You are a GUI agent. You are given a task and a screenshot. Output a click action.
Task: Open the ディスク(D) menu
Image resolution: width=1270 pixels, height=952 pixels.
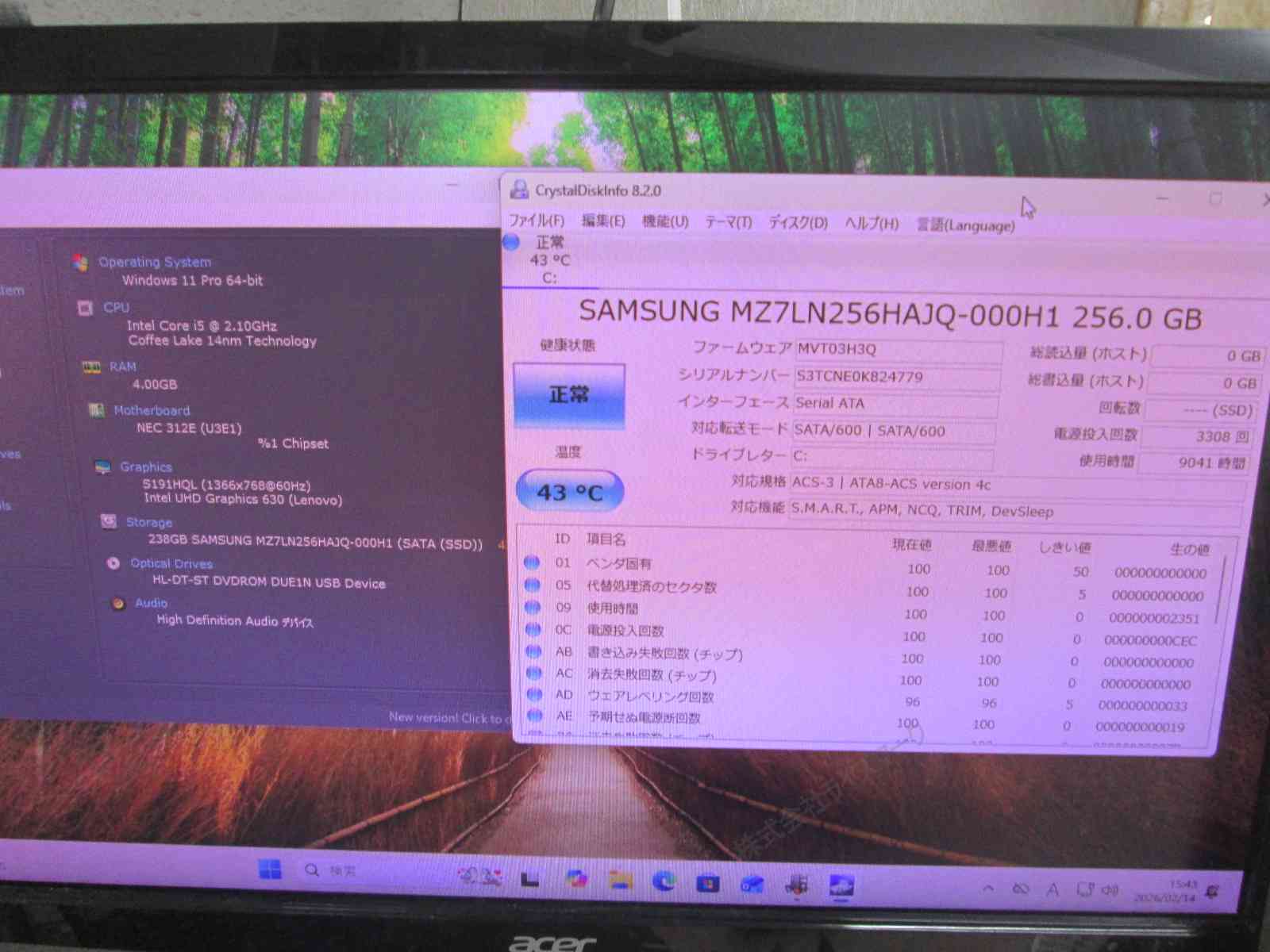[798, 223]
